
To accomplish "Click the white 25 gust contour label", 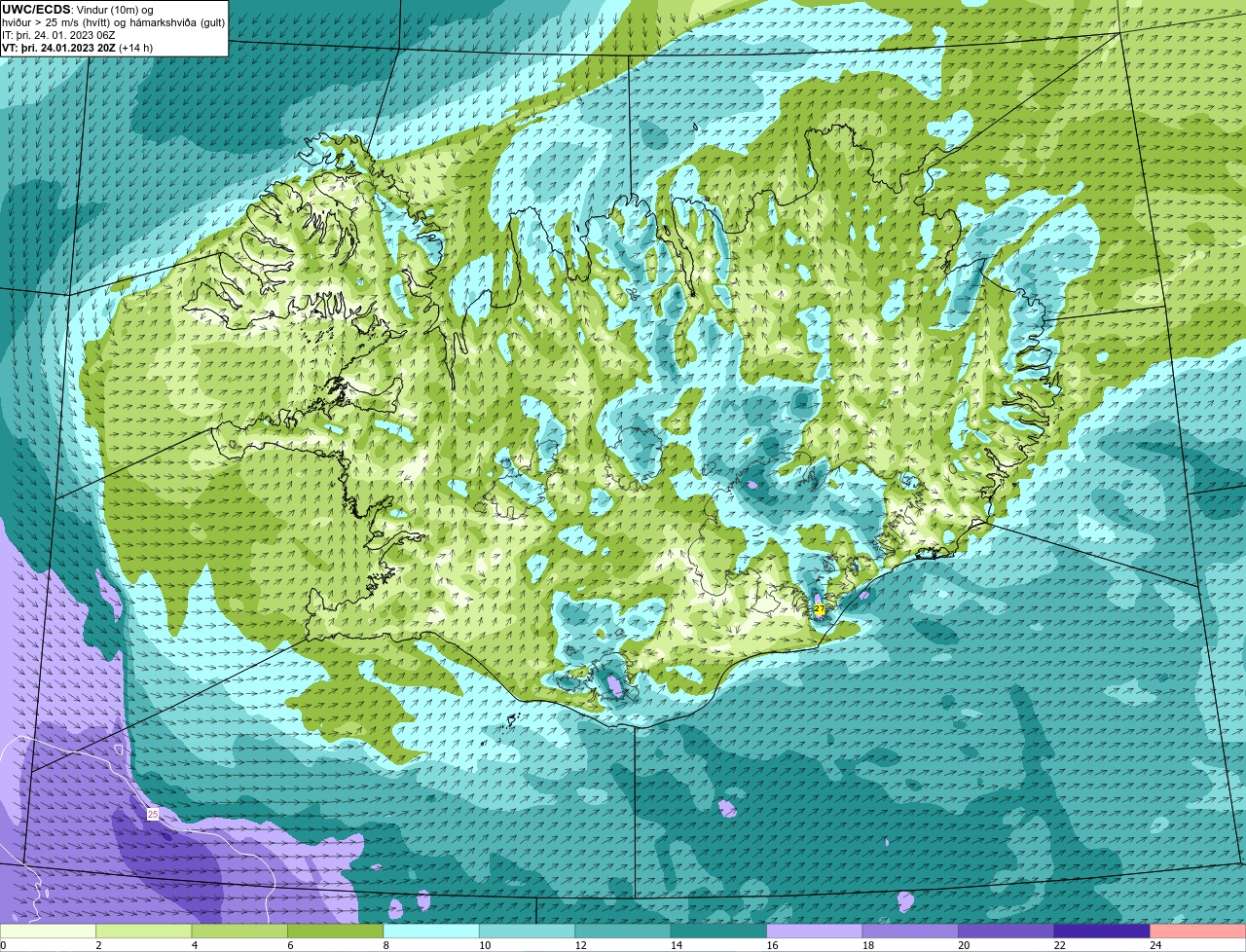I will click(x=153, y=814).
